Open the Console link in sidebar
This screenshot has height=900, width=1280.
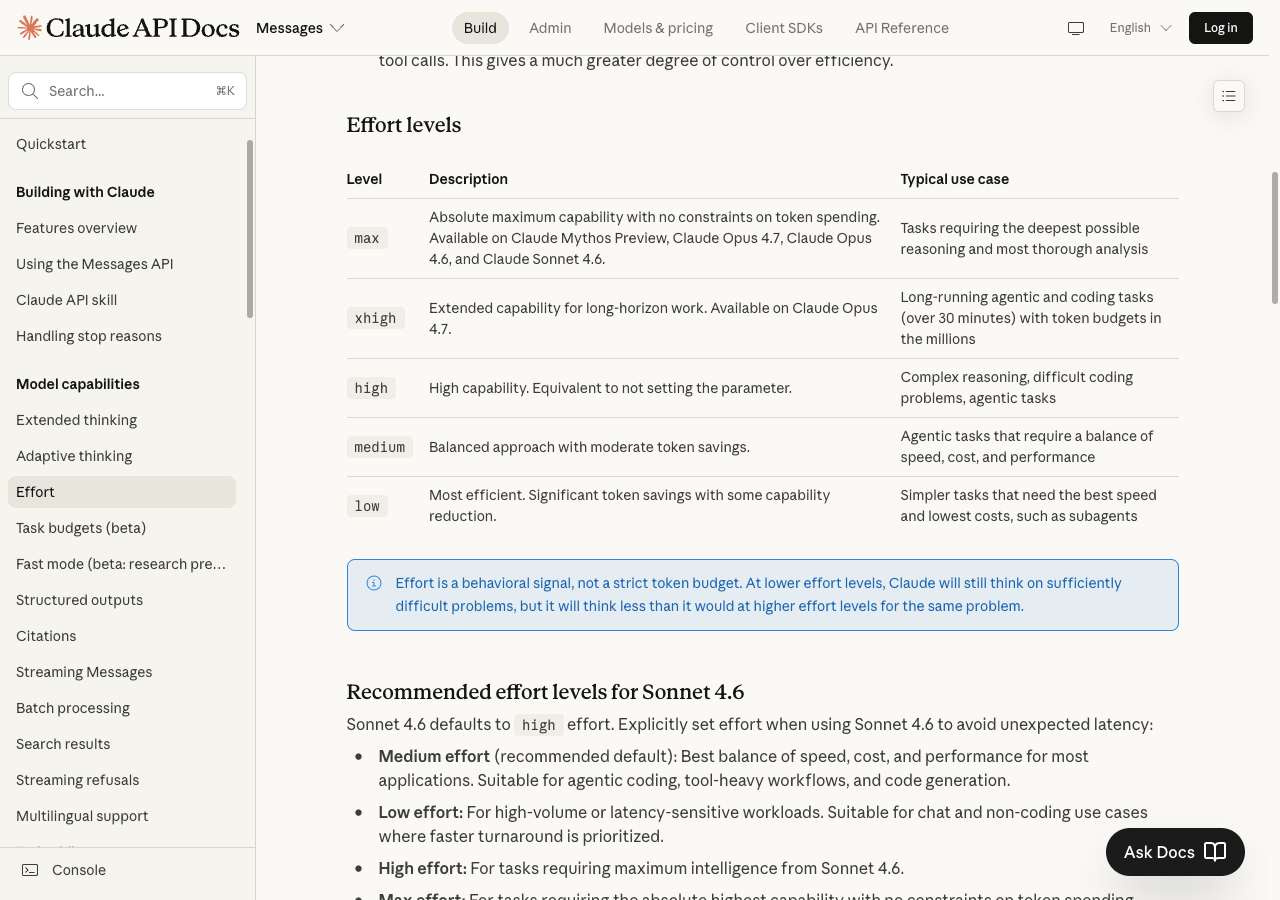coord(79,870)
